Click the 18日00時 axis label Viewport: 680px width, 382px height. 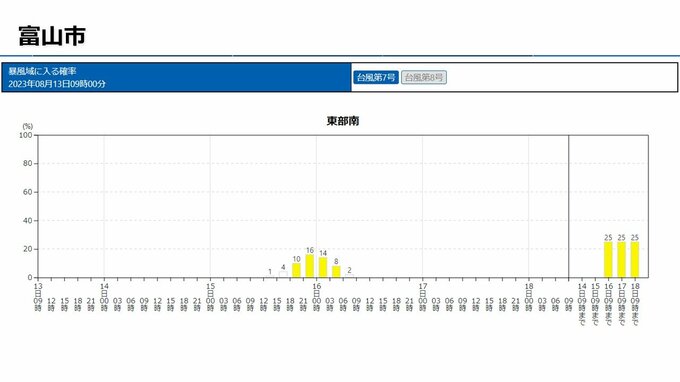[529, 297]
